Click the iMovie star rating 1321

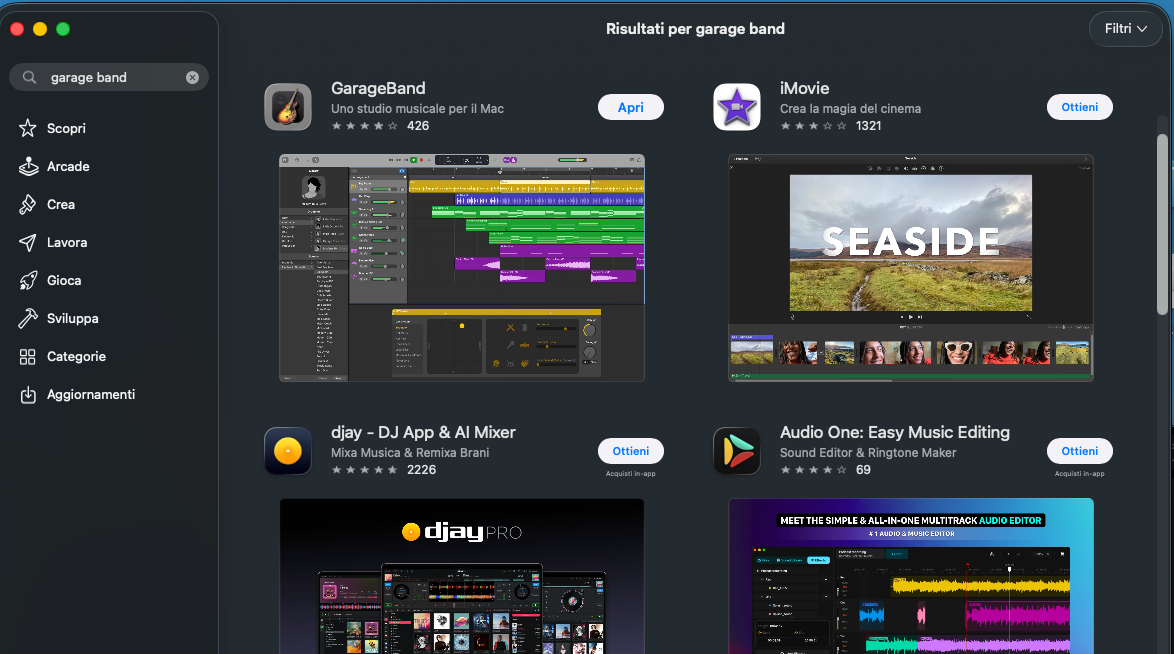coord(831,126)
